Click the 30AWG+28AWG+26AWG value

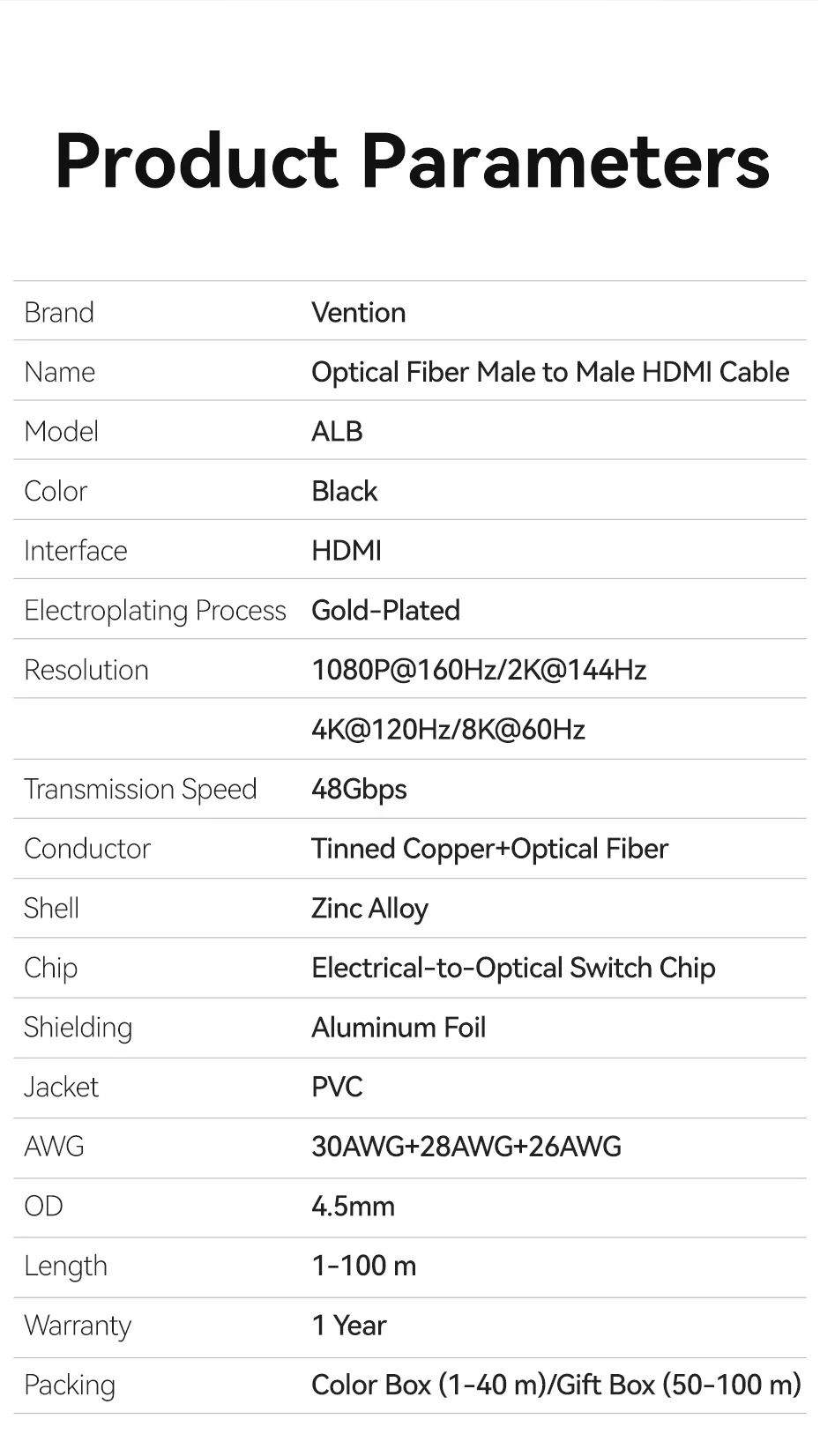pos(466,1147)
